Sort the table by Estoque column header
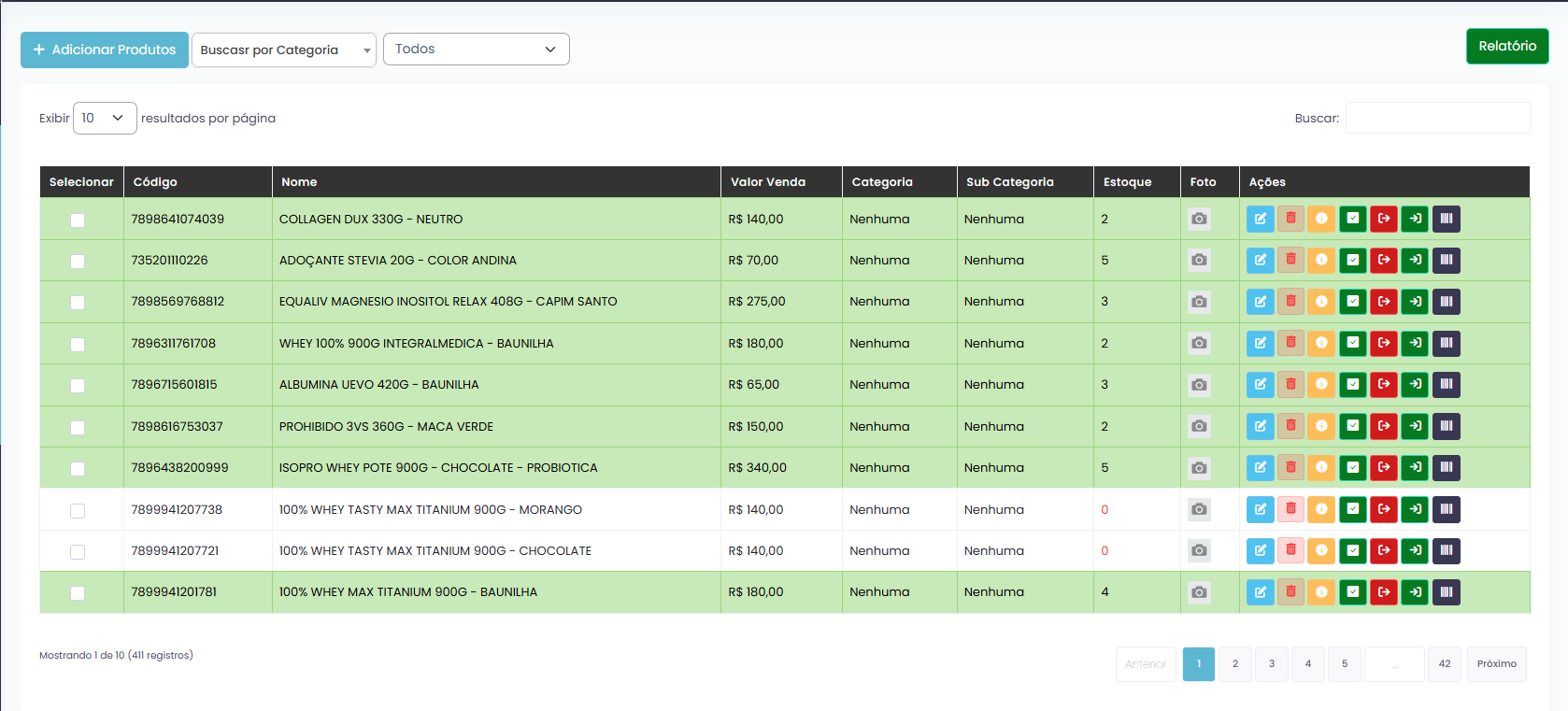This screenshot has height=711, width=1568. 1127,182
